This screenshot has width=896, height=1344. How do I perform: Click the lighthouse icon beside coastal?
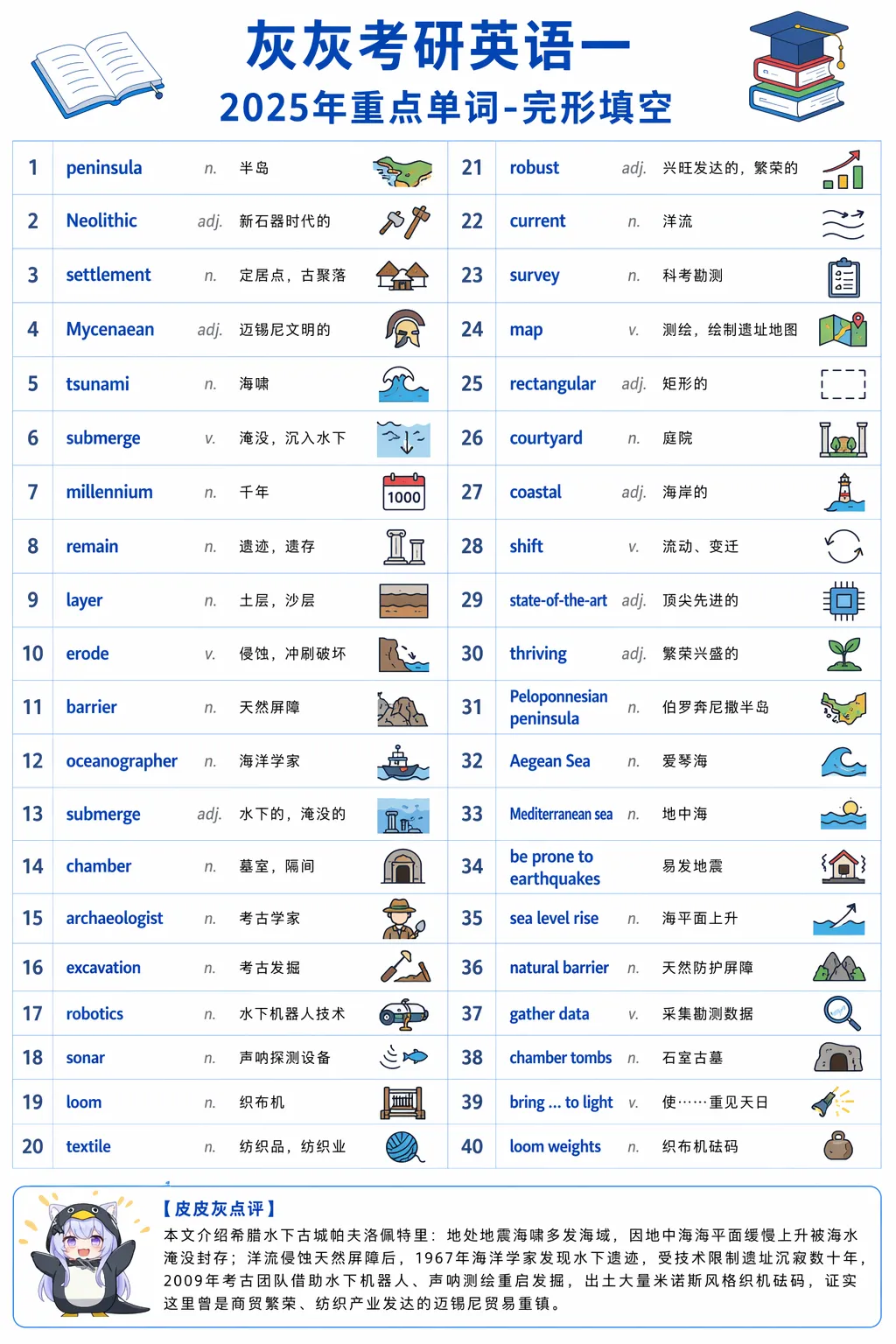844,493
